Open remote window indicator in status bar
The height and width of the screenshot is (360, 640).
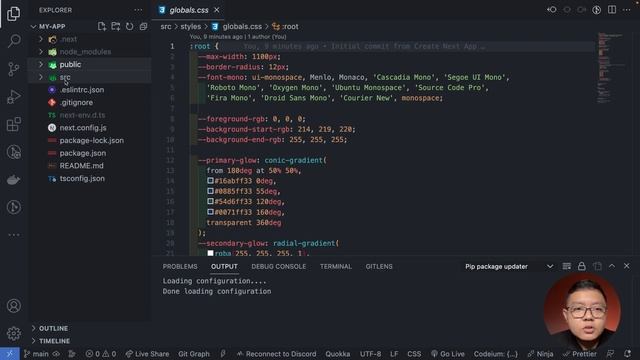(x=10, y=354)
